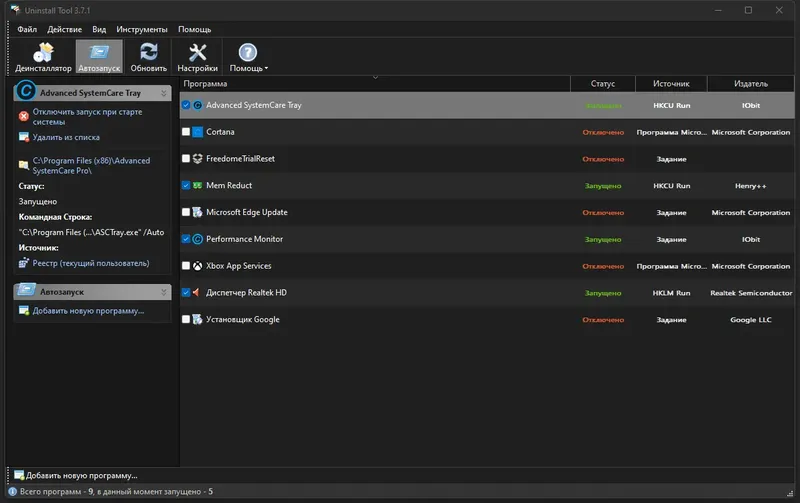The height and width of the screenshot is (503, 800).
Task: Click the FreedomeTrialReset row icon
Action: 197,159
